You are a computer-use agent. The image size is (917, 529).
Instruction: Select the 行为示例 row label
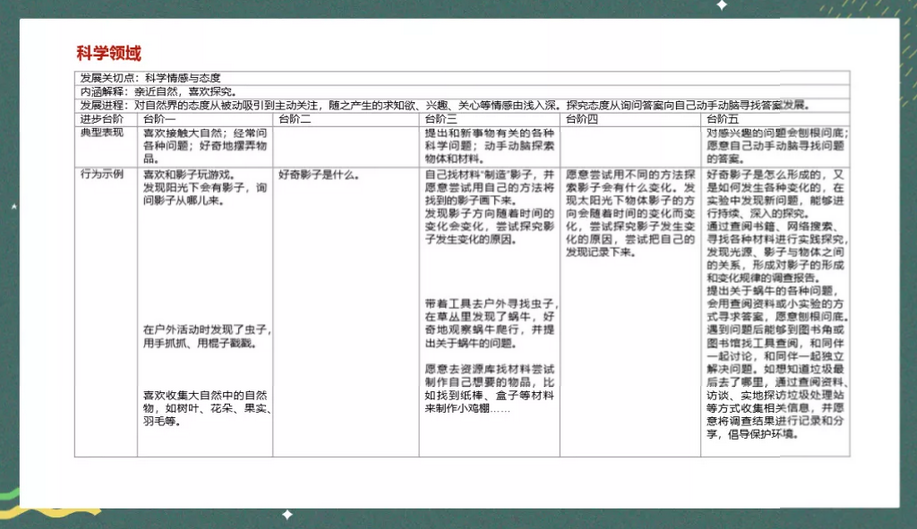[102, 173]
